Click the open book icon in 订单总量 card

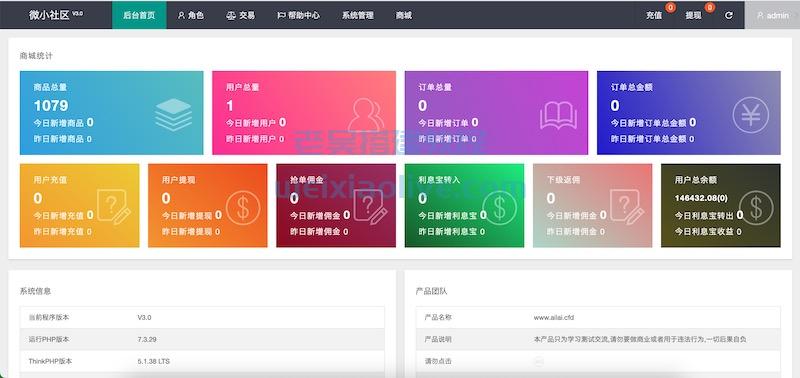click(558, 115)
